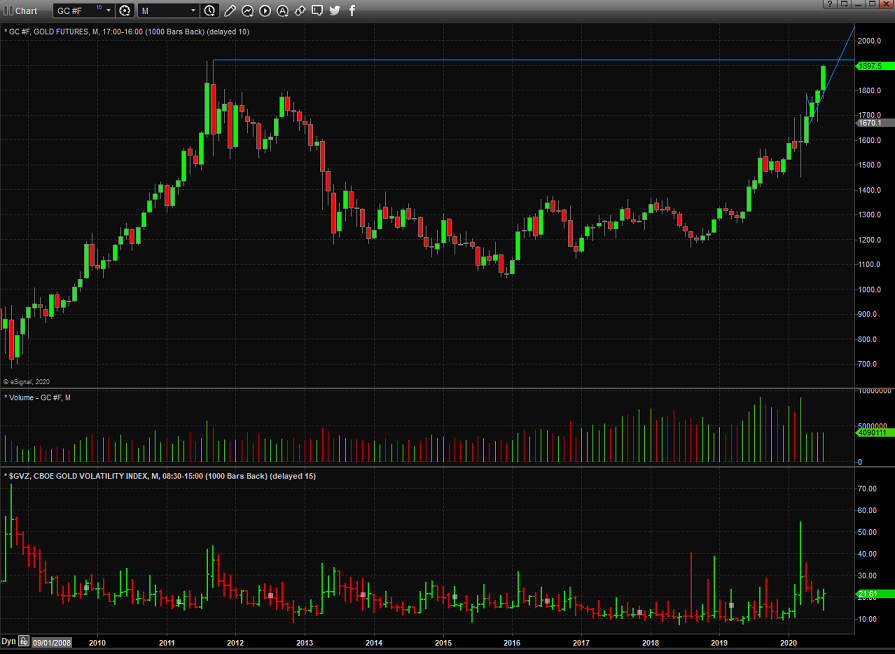Open the chart comment bubble icon

pyautogui.click(x=317, y=10)
